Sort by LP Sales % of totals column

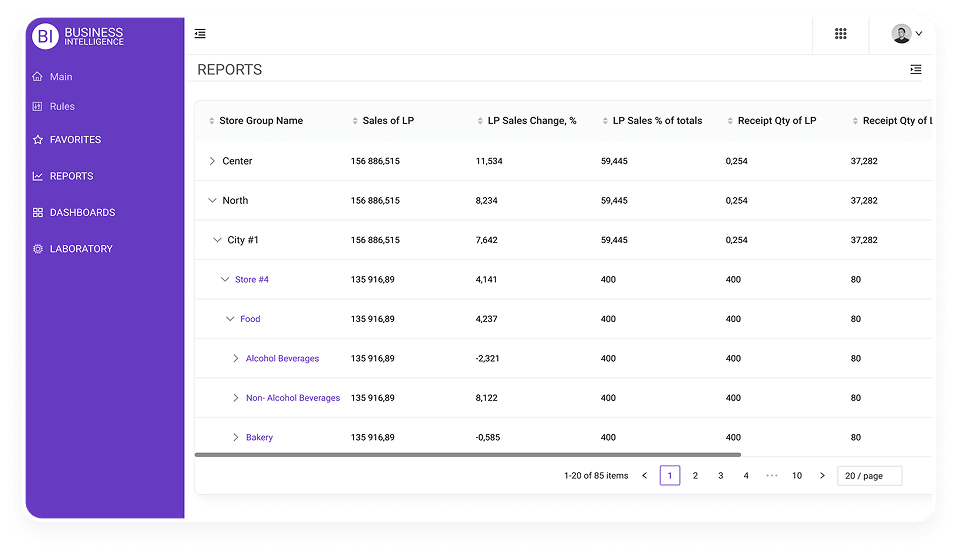pos(605,121)
